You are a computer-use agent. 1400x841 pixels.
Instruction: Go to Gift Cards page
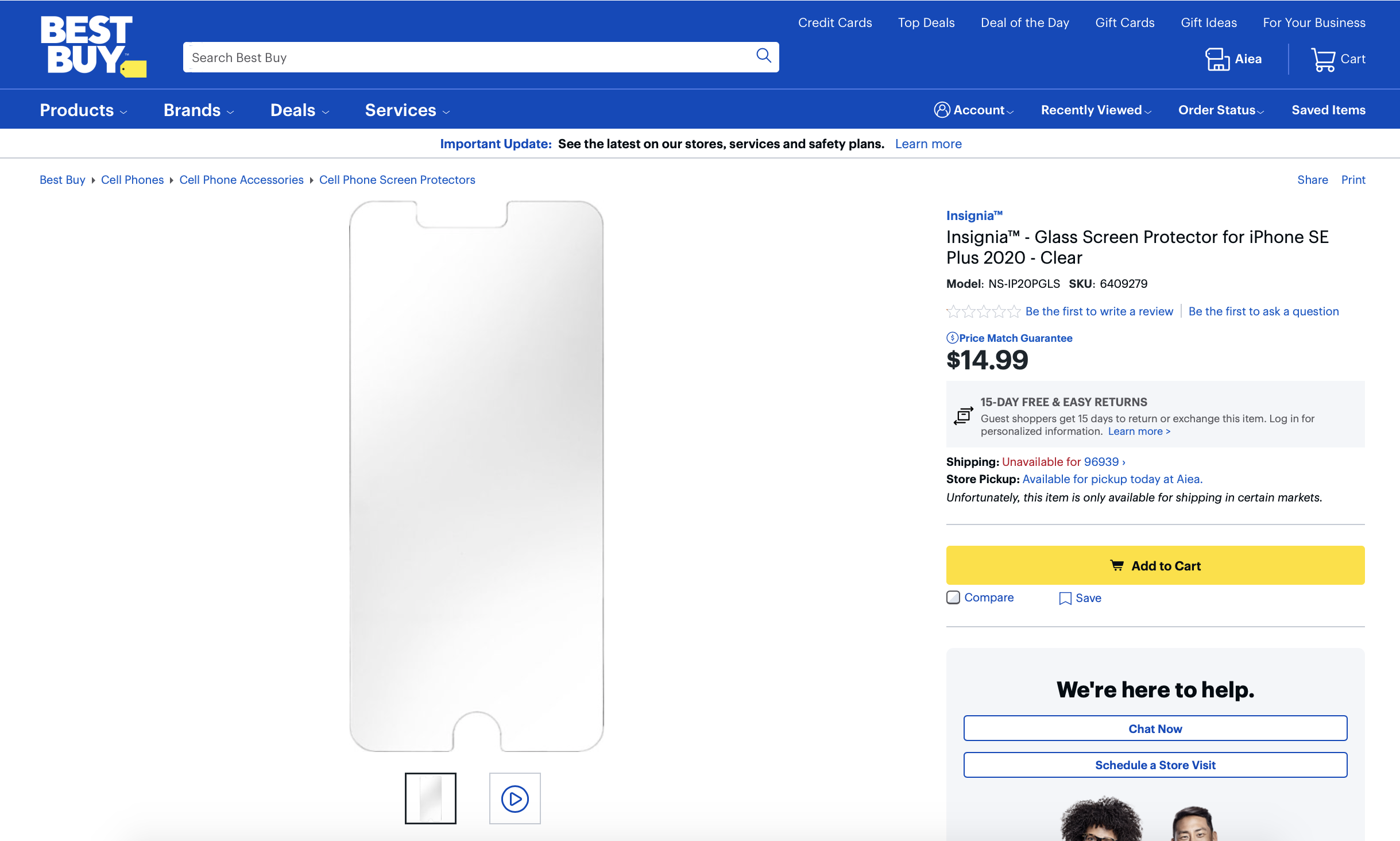tap(1124, 22)
